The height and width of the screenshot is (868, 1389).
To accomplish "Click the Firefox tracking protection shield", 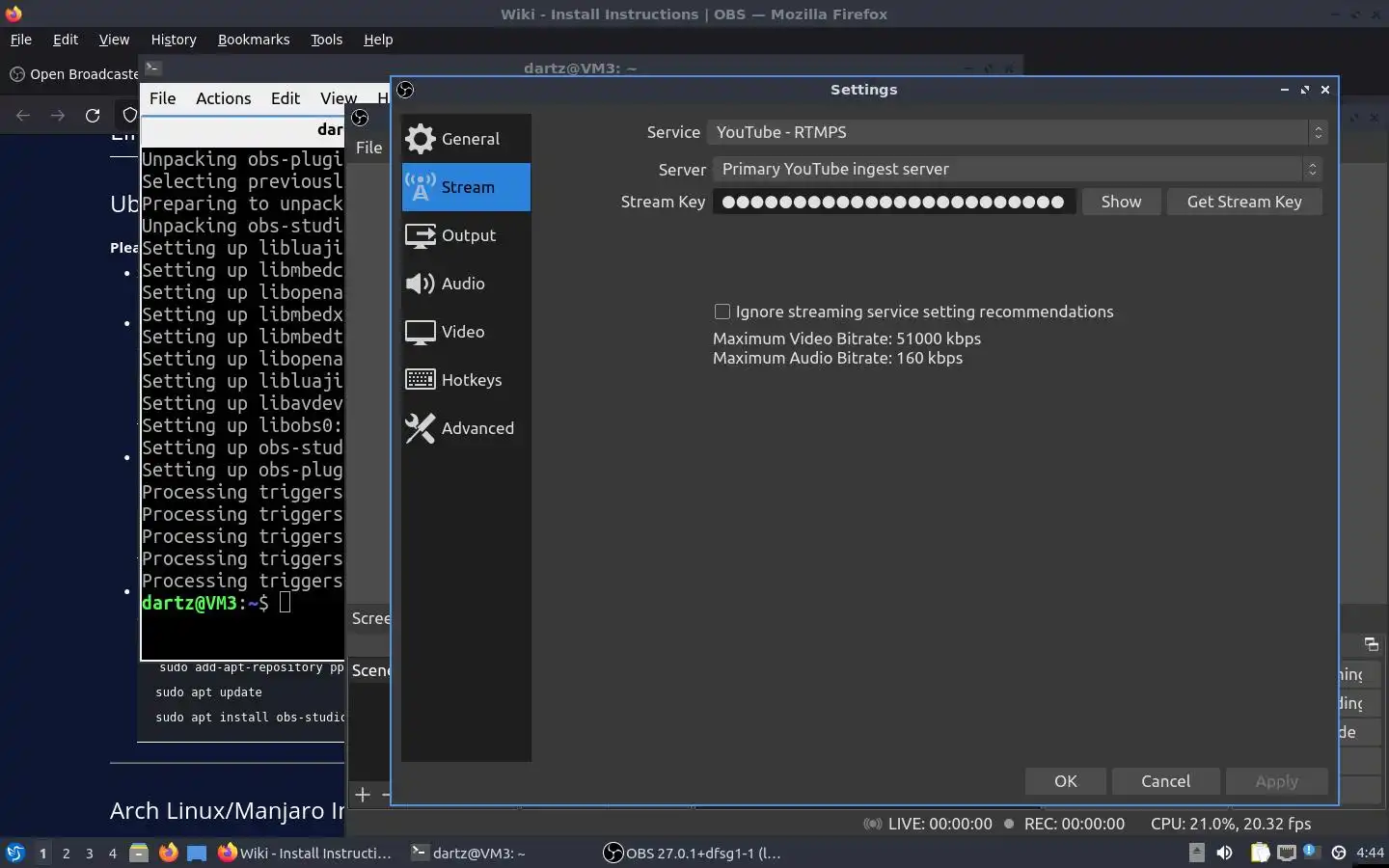I will (130, 116).
